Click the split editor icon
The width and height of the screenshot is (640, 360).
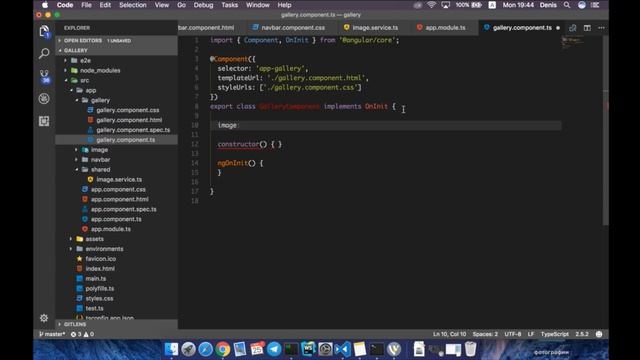coord(587,28)
